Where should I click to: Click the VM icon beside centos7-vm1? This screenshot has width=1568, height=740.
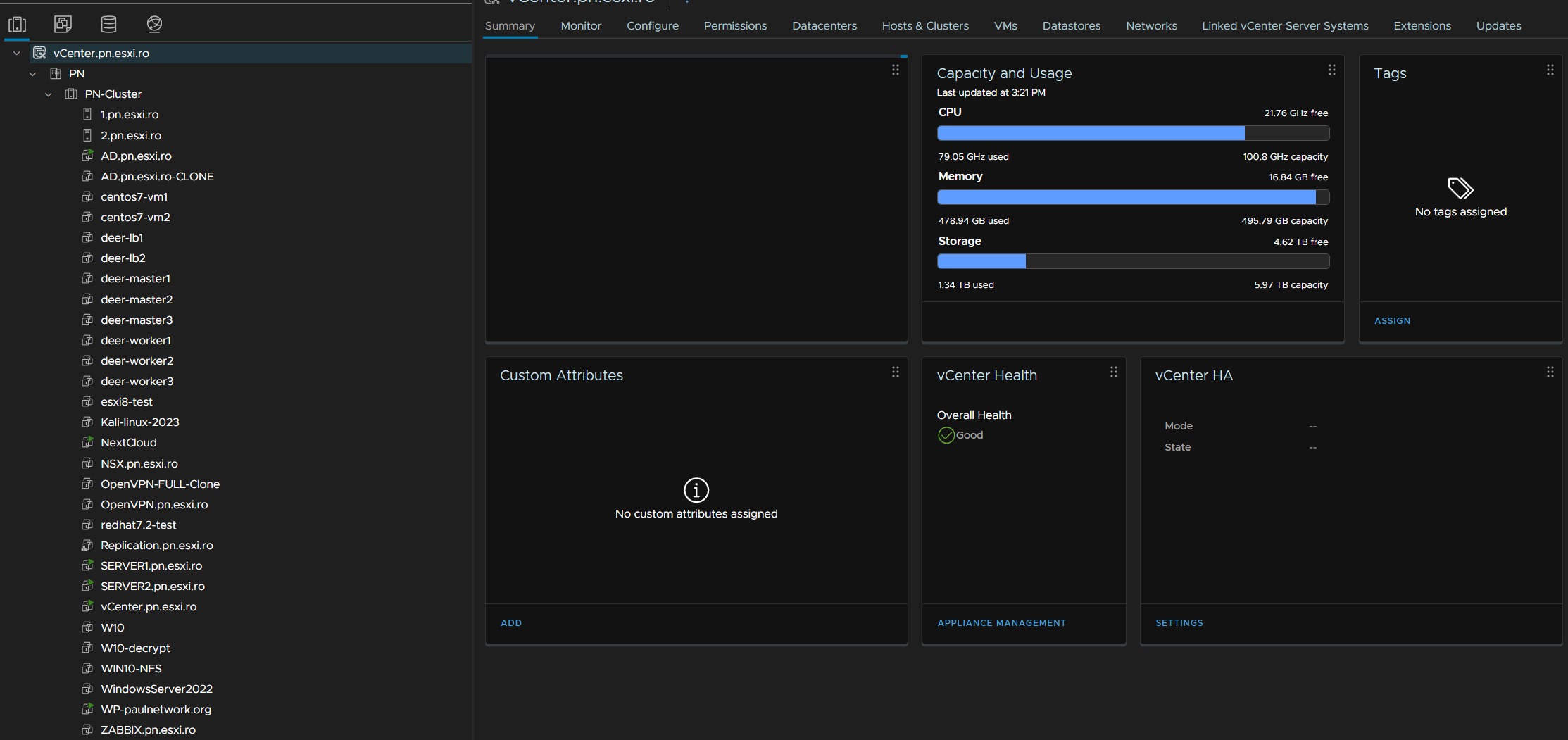[x=87, y=196]
